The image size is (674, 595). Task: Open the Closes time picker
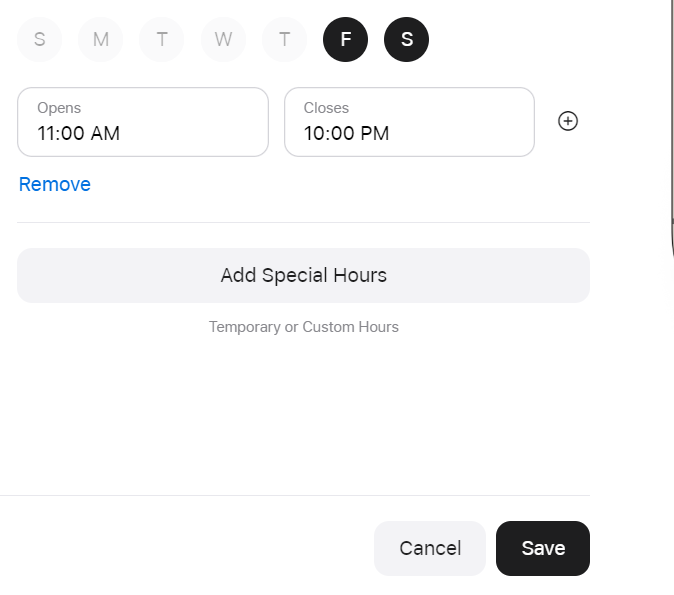pyautogui.click(x=409, y=122)
